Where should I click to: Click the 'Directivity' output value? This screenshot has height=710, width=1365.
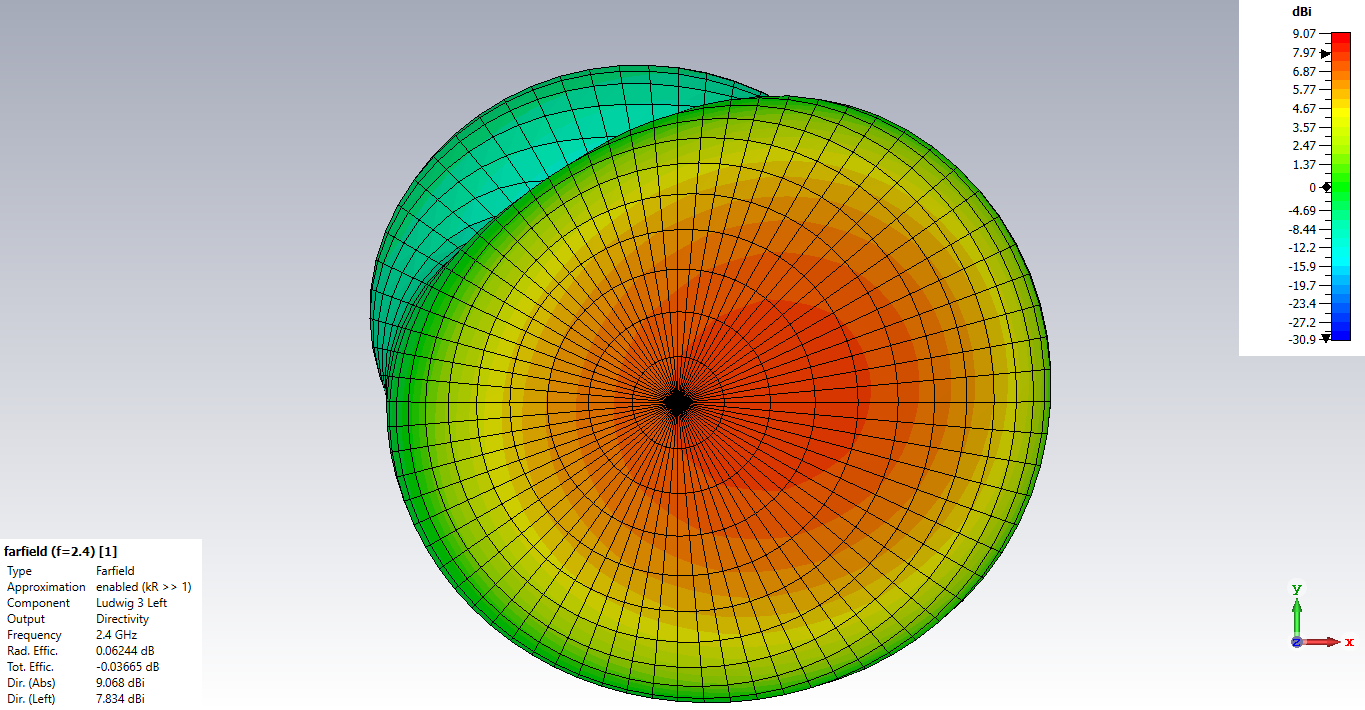(x=122, y=619)
